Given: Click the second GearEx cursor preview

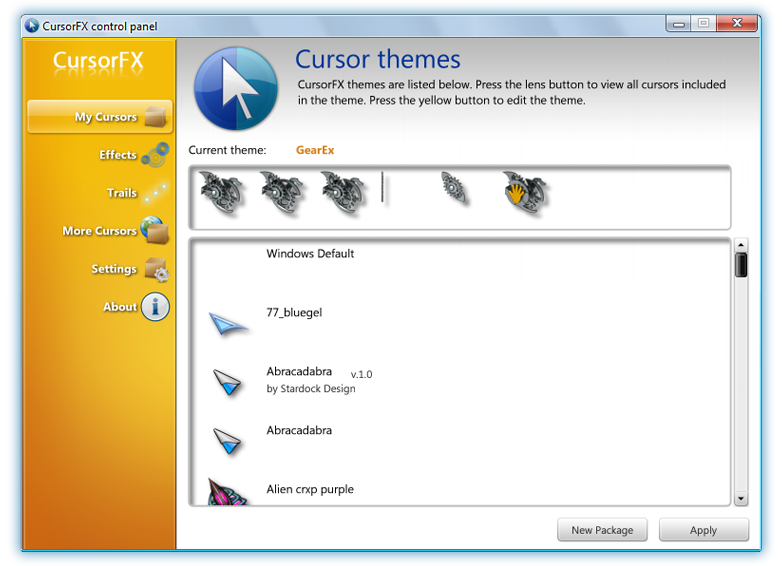Looking at the screenshot, I should (x=282, y=192).
